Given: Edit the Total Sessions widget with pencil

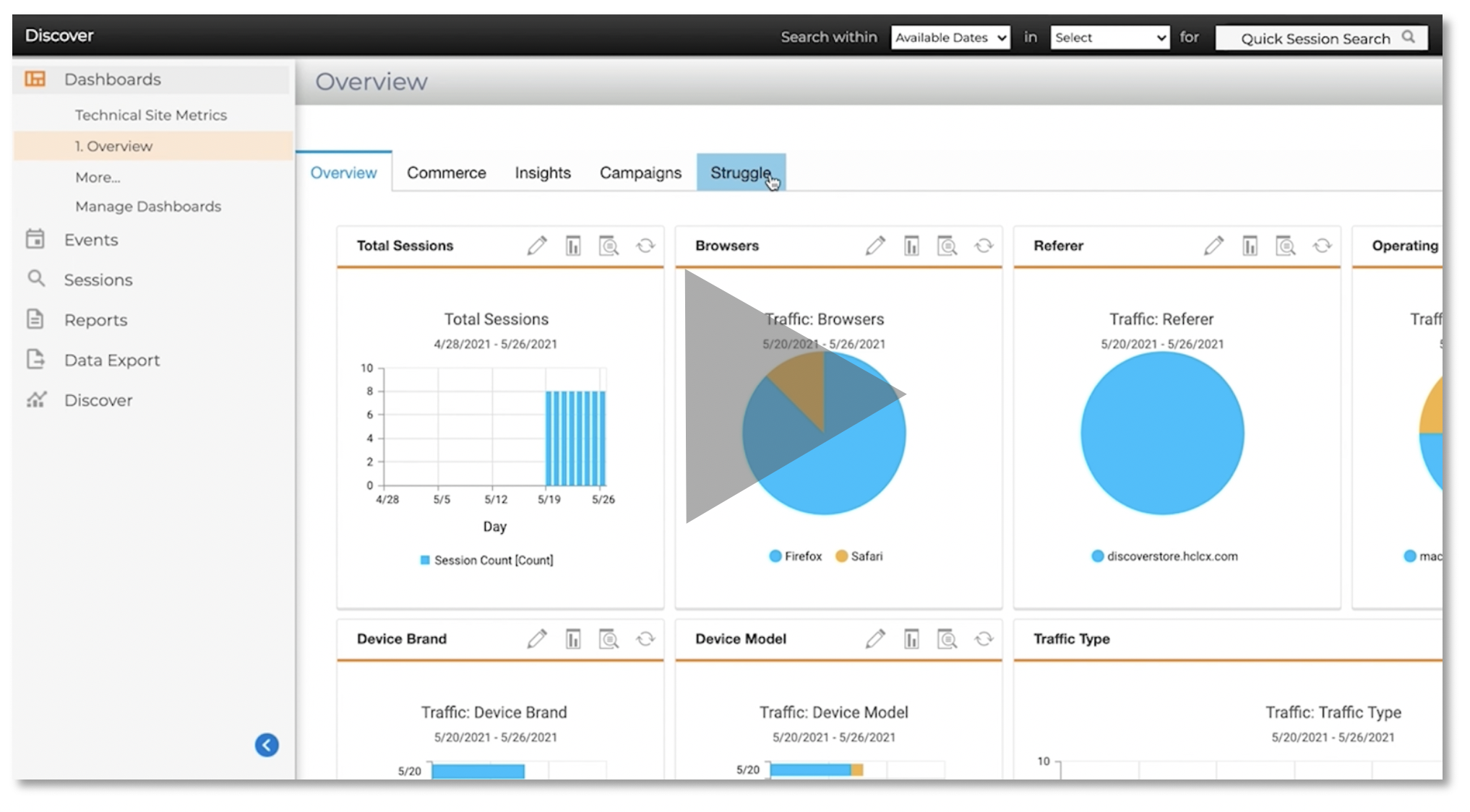Looking at the screenshot, I should point(537,246).
